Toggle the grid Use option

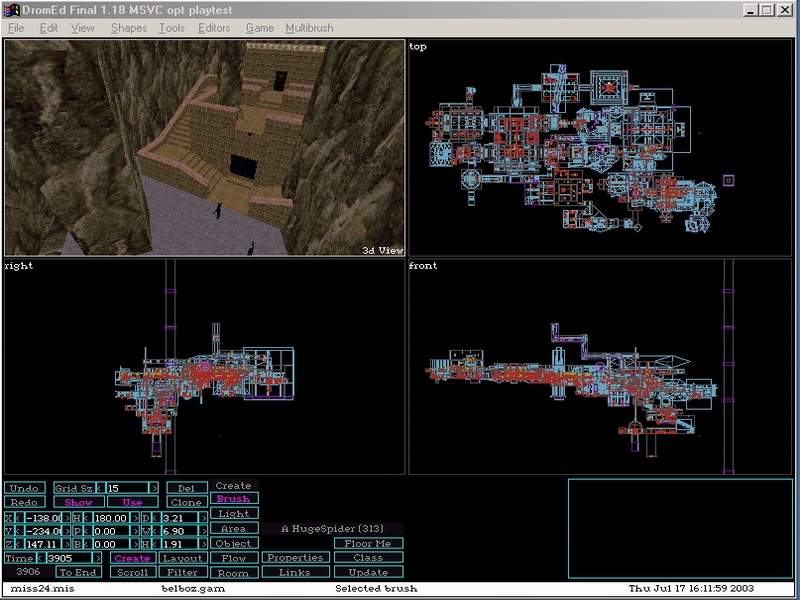click(132, 502)
